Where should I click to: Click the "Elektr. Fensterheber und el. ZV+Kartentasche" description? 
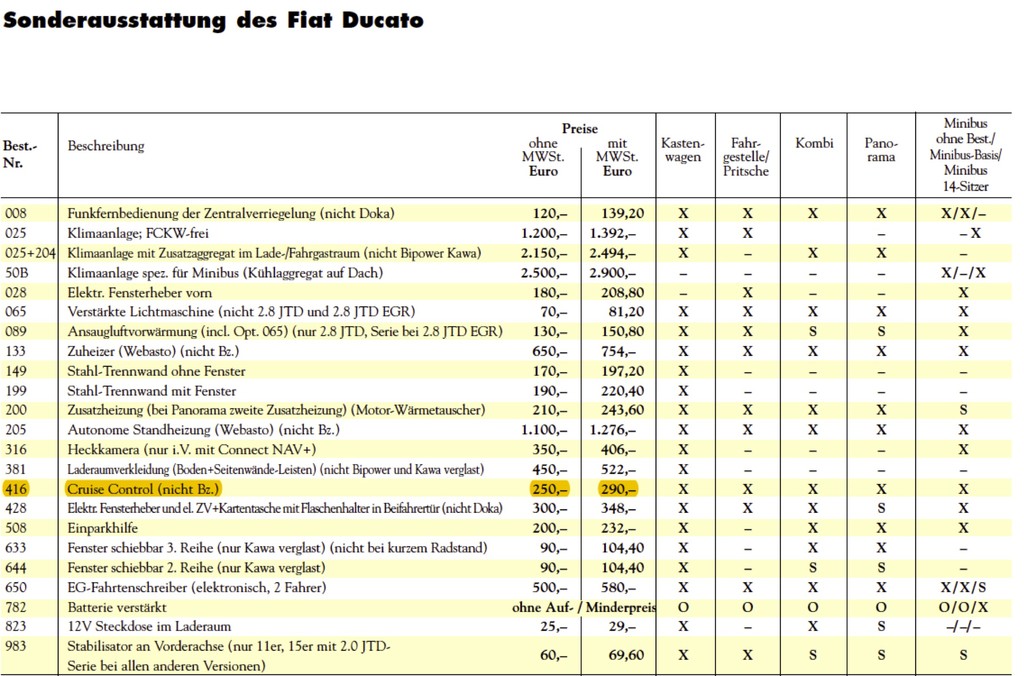pos(285,508)
